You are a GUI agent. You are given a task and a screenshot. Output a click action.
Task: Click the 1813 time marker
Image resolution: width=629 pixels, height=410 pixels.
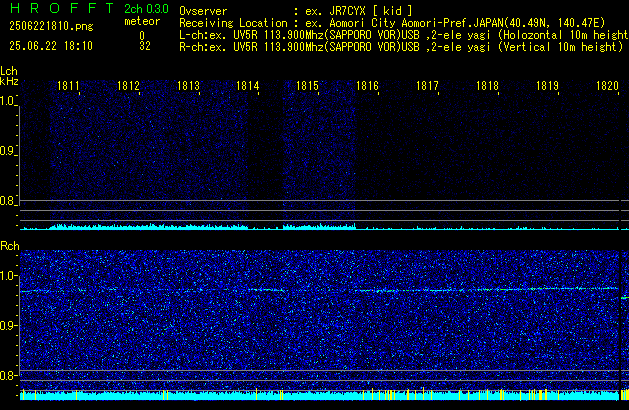(x=188, y=86)
